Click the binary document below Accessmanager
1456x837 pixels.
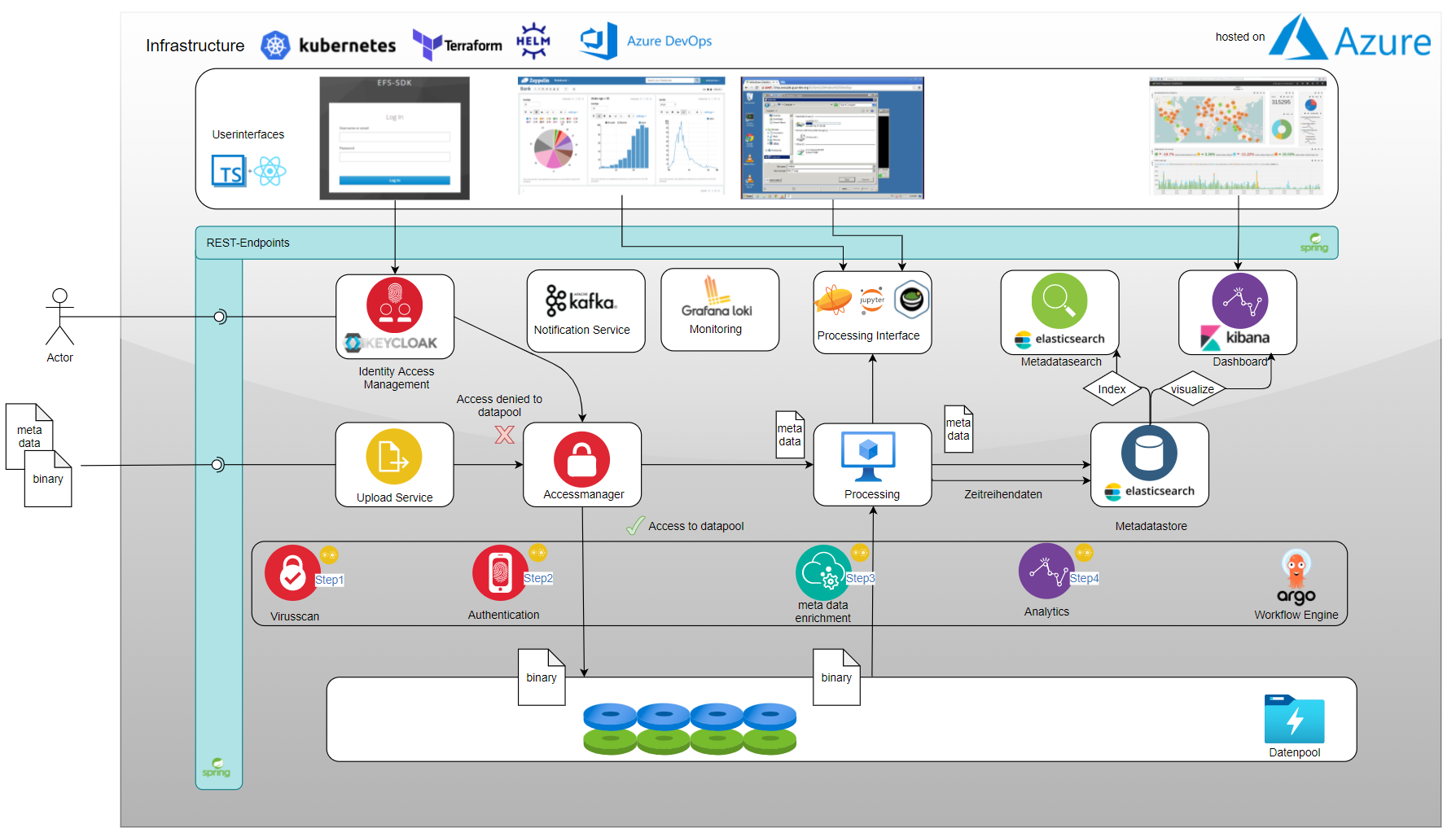(542, 677)
